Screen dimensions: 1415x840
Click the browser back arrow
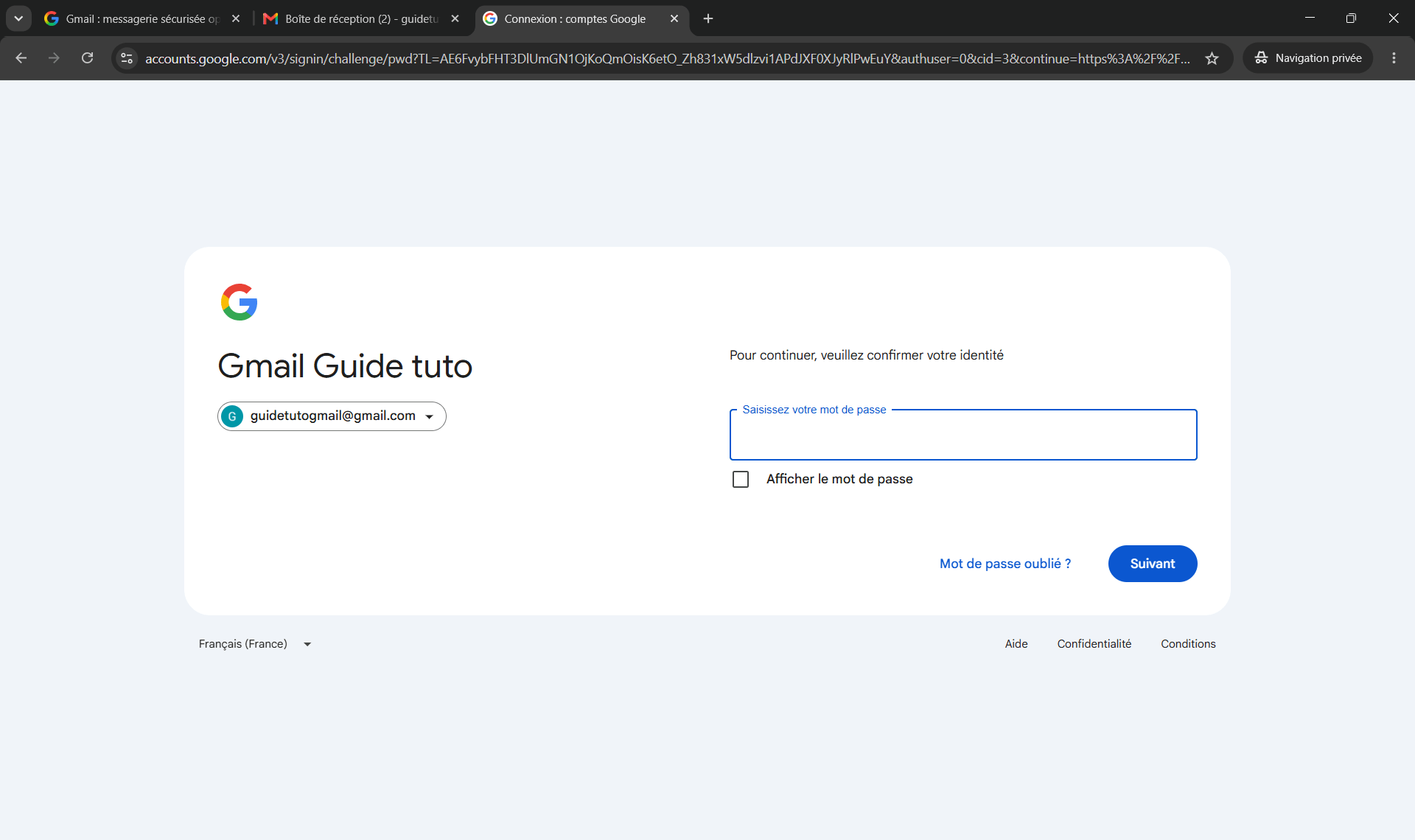tap(21, 58)
